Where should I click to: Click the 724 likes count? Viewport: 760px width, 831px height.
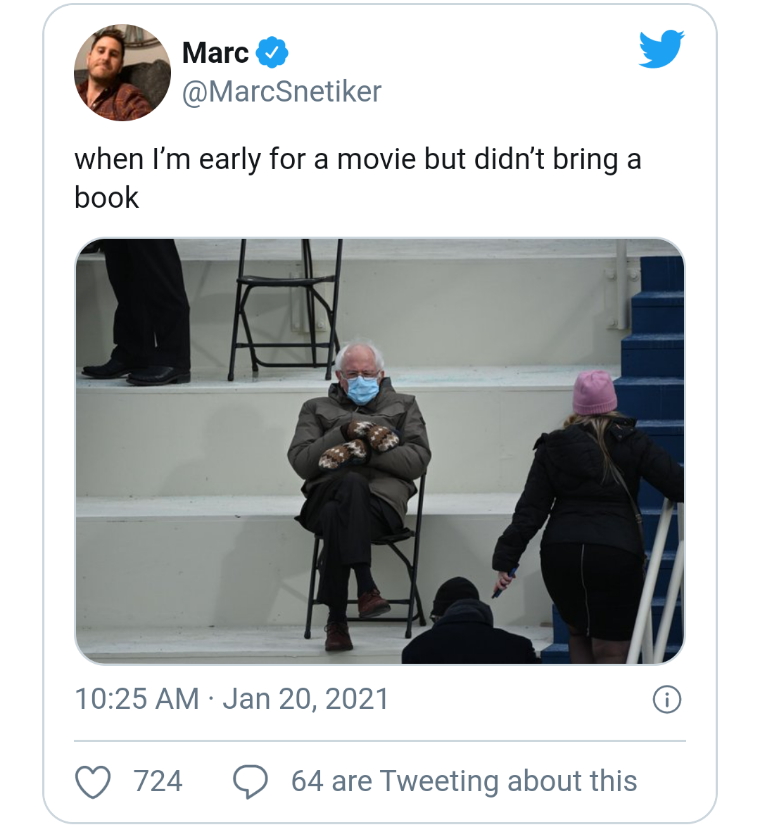click(x=158, y=780)
